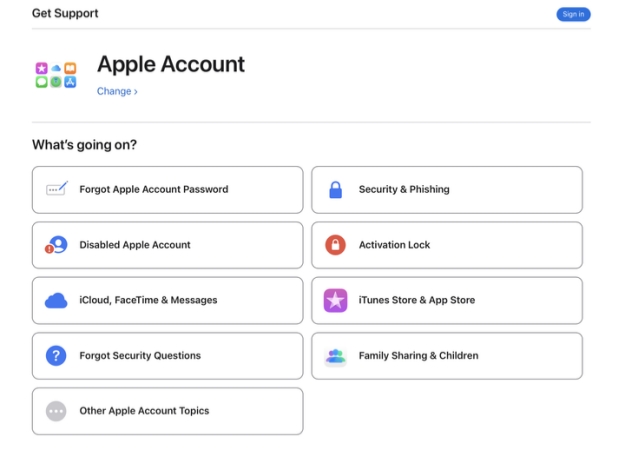This screenshot has height=450, width=625.
Task: Click the Apple Account heading
Action: coord(171,64)
